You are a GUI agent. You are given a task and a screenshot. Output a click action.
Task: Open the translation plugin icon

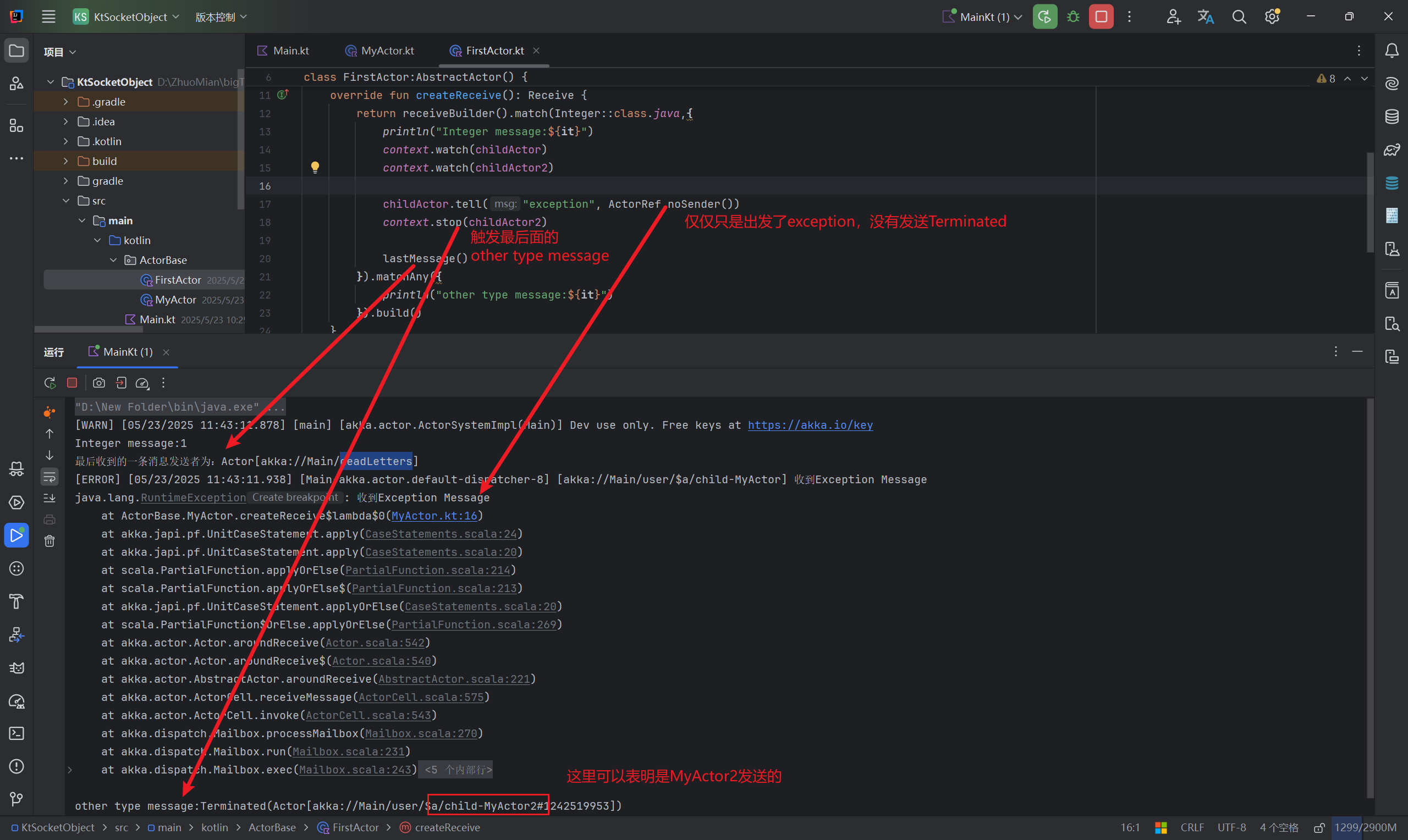click(x=1206, y=16)
